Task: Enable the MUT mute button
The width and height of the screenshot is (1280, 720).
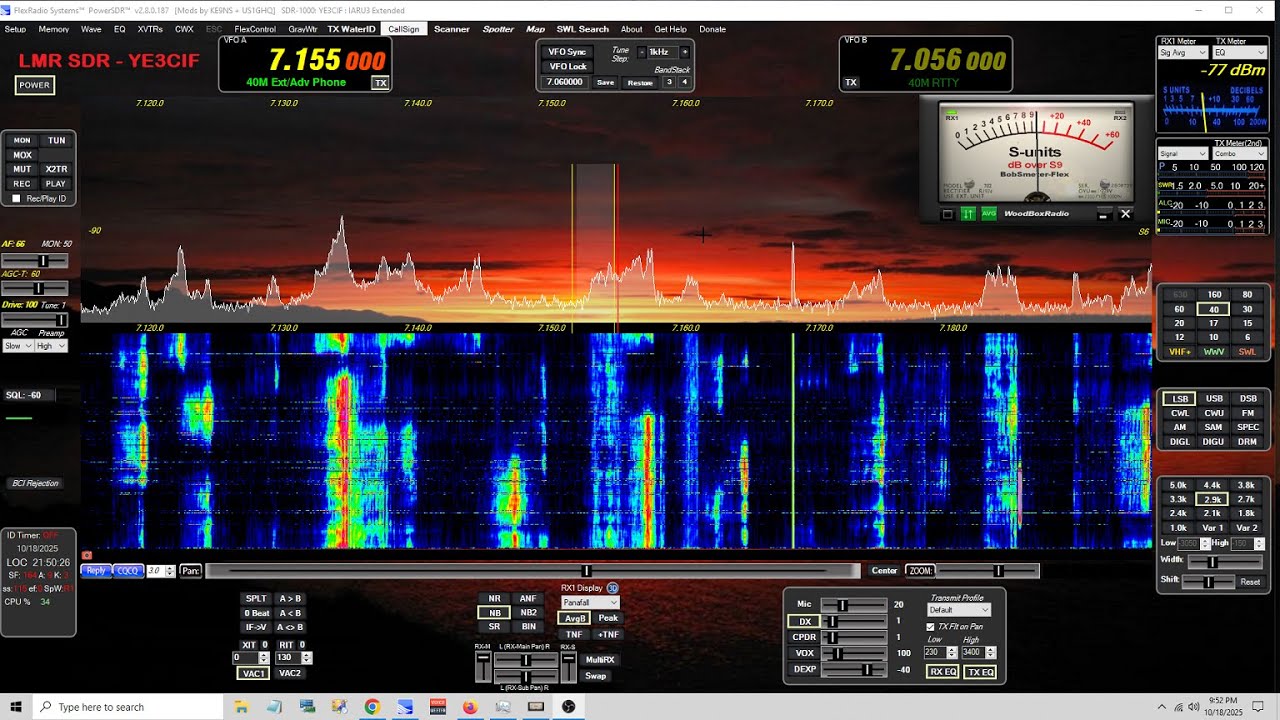Action: pos(22,169)
